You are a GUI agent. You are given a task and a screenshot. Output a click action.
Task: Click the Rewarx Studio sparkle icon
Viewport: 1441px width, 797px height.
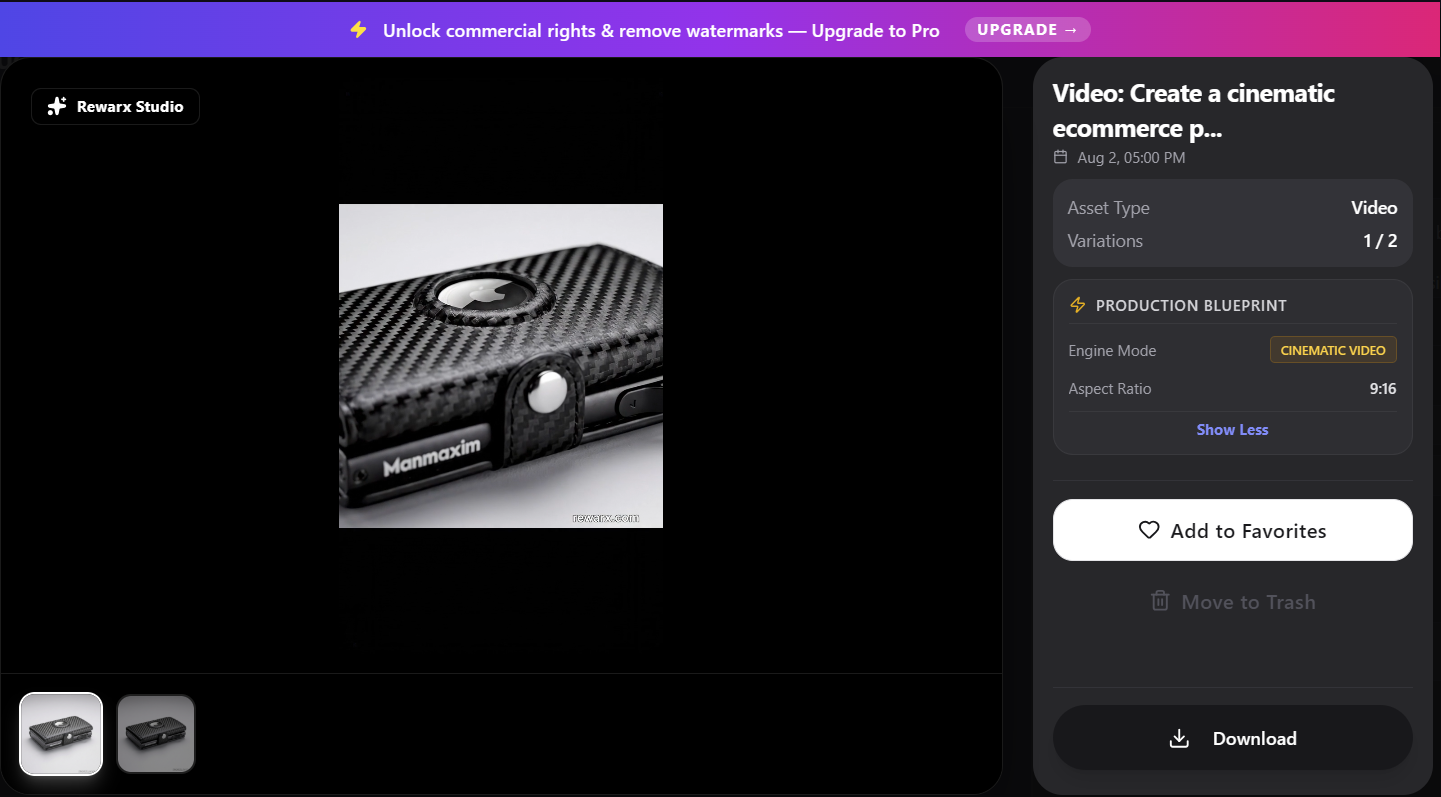(58, 107)
